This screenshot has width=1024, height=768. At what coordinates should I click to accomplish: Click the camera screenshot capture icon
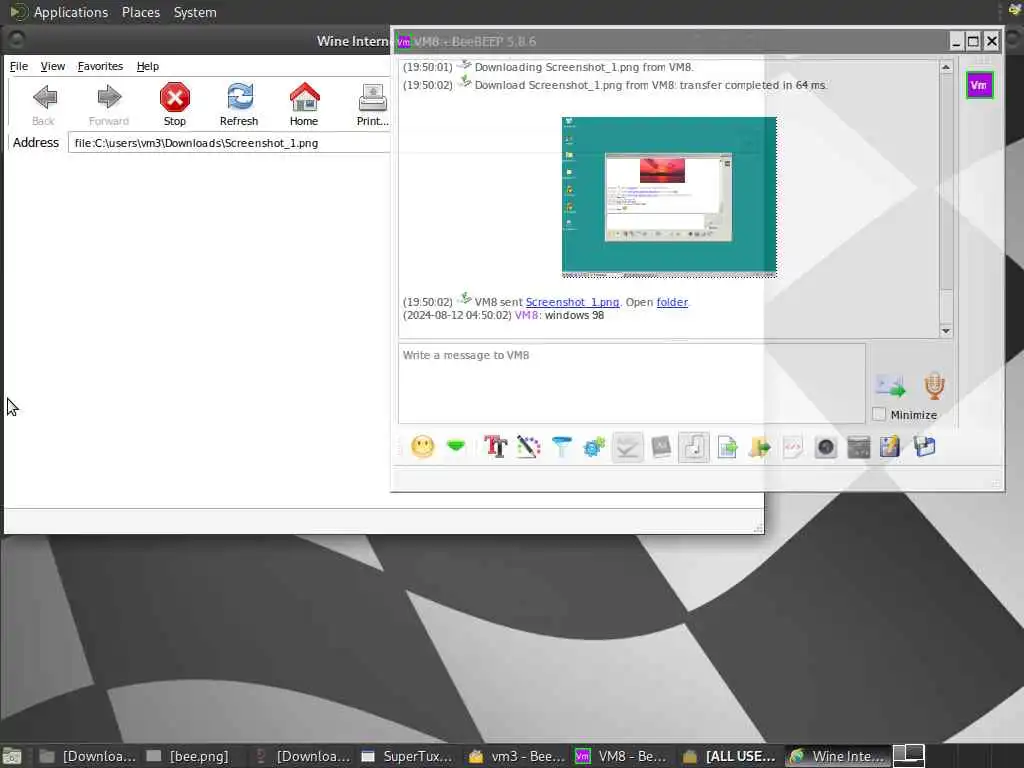[x=825, y=447]
